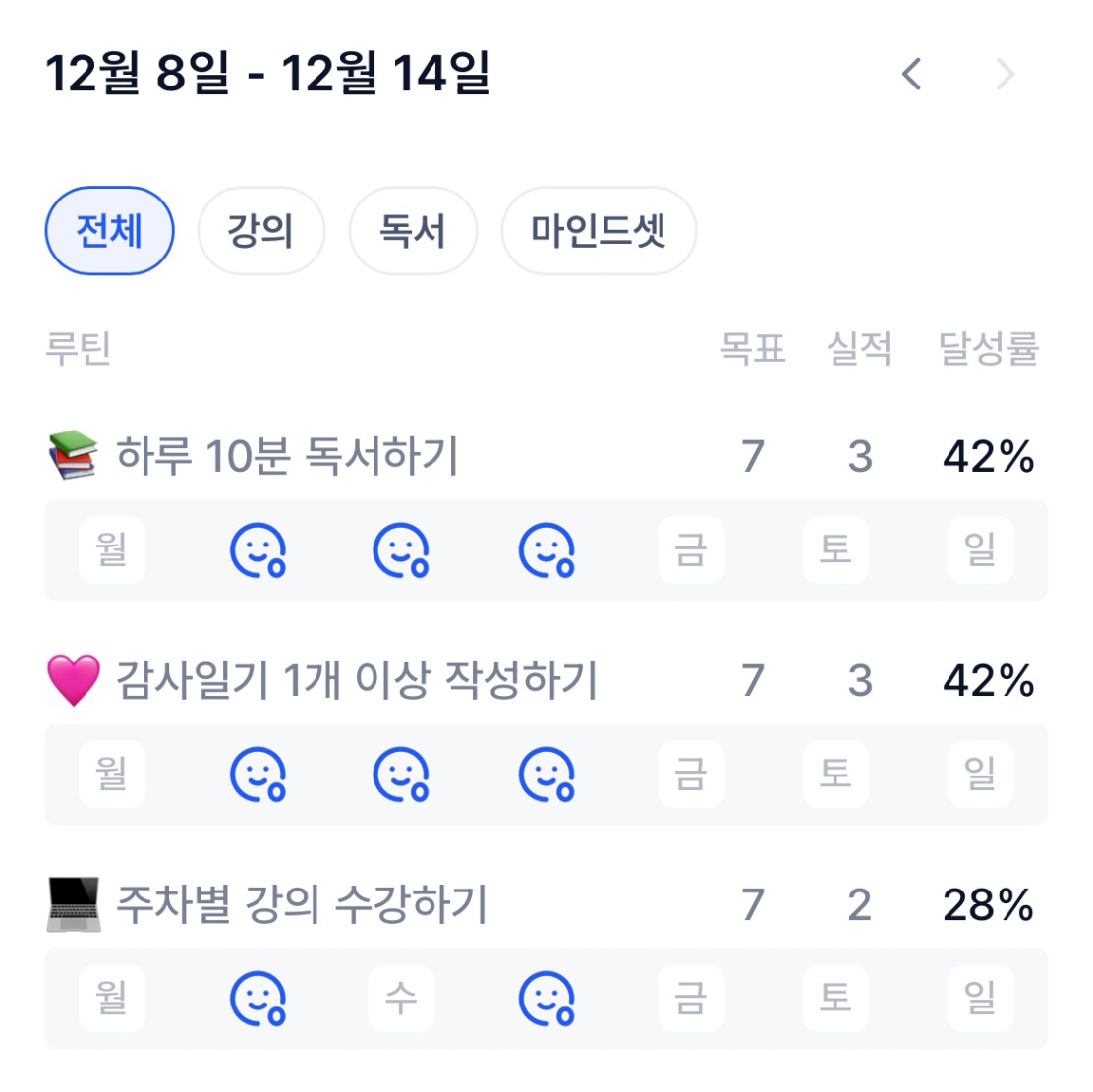Go to next week with right chevron
Viewport: 1093px width, 1092px height.
click(1005, 74)
